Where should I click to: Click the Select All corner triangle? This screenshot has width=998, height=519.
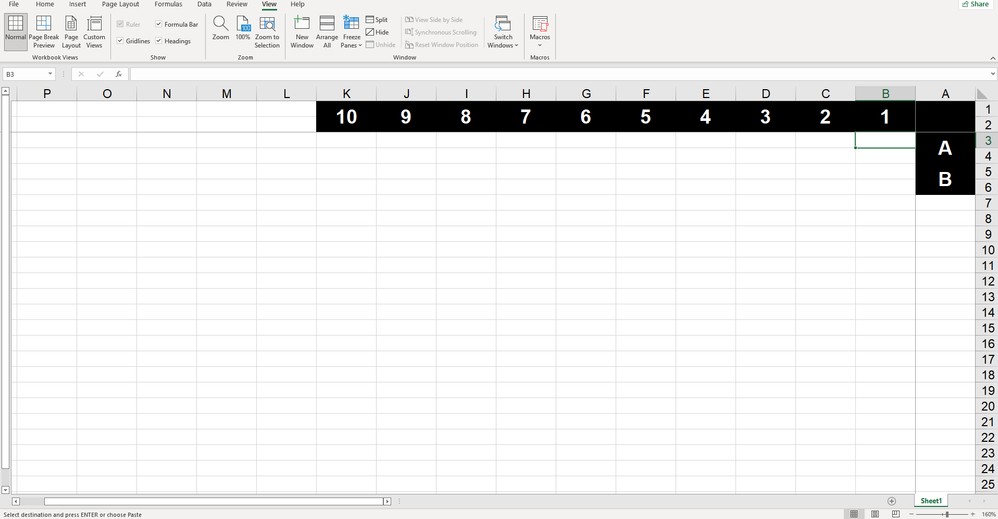[983, 94]
